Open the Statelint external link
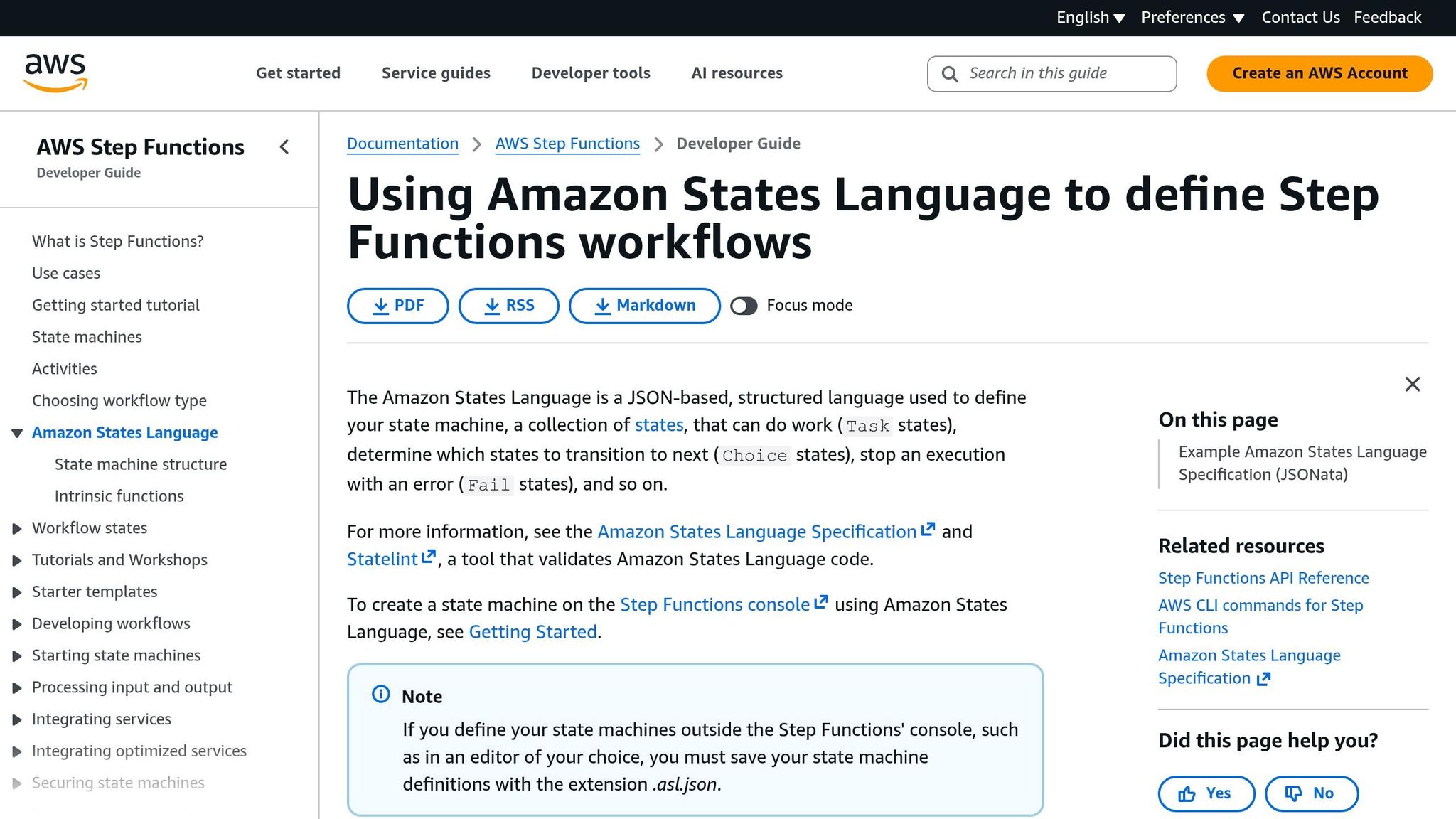This screenshot has width=1456, height=819. (x=391, y=560)
